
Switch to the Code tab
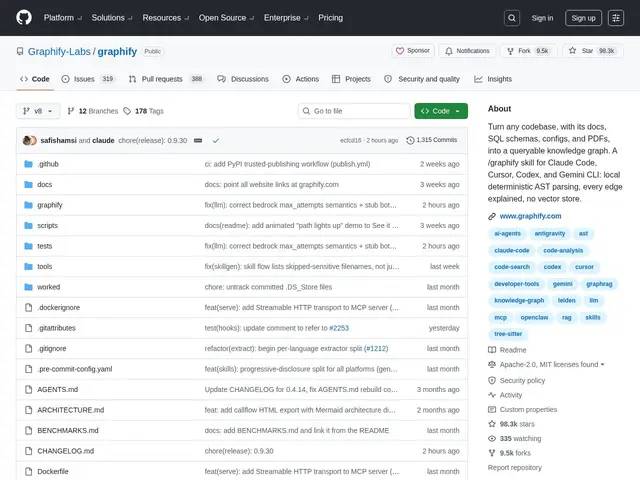(x=35, y=79)
